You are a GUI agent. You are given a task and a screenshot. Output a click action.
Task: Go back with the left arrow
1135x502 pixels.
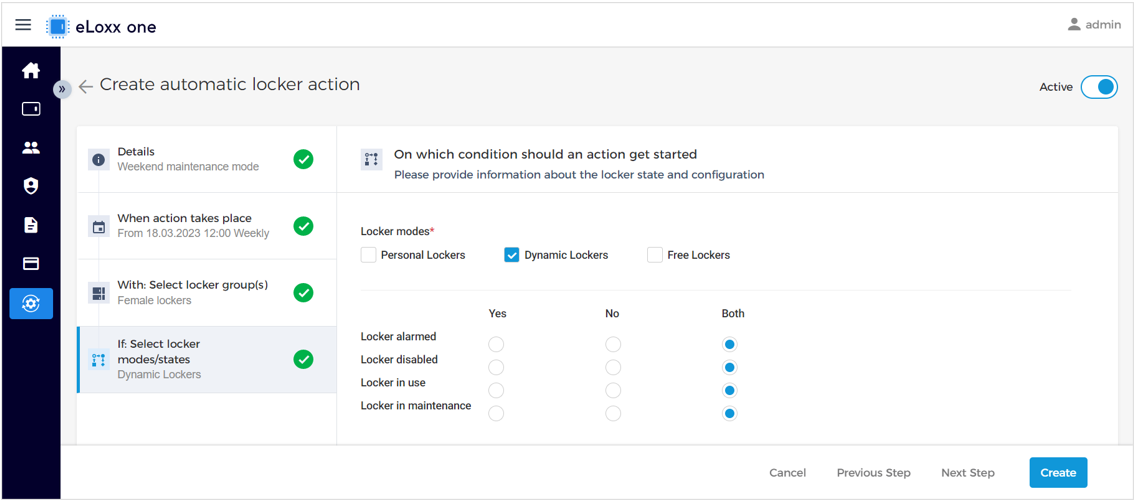click(x=85, y=87)
